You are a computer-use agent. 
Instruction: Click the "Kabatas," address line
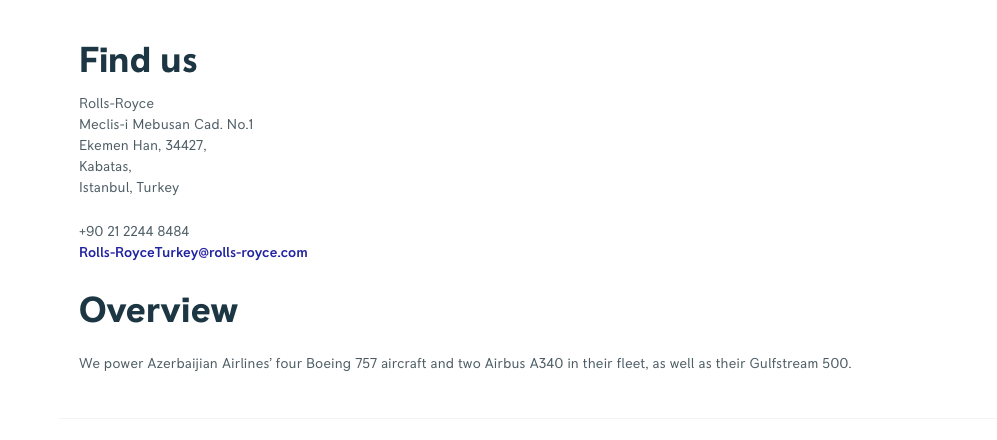click(105, 166)
